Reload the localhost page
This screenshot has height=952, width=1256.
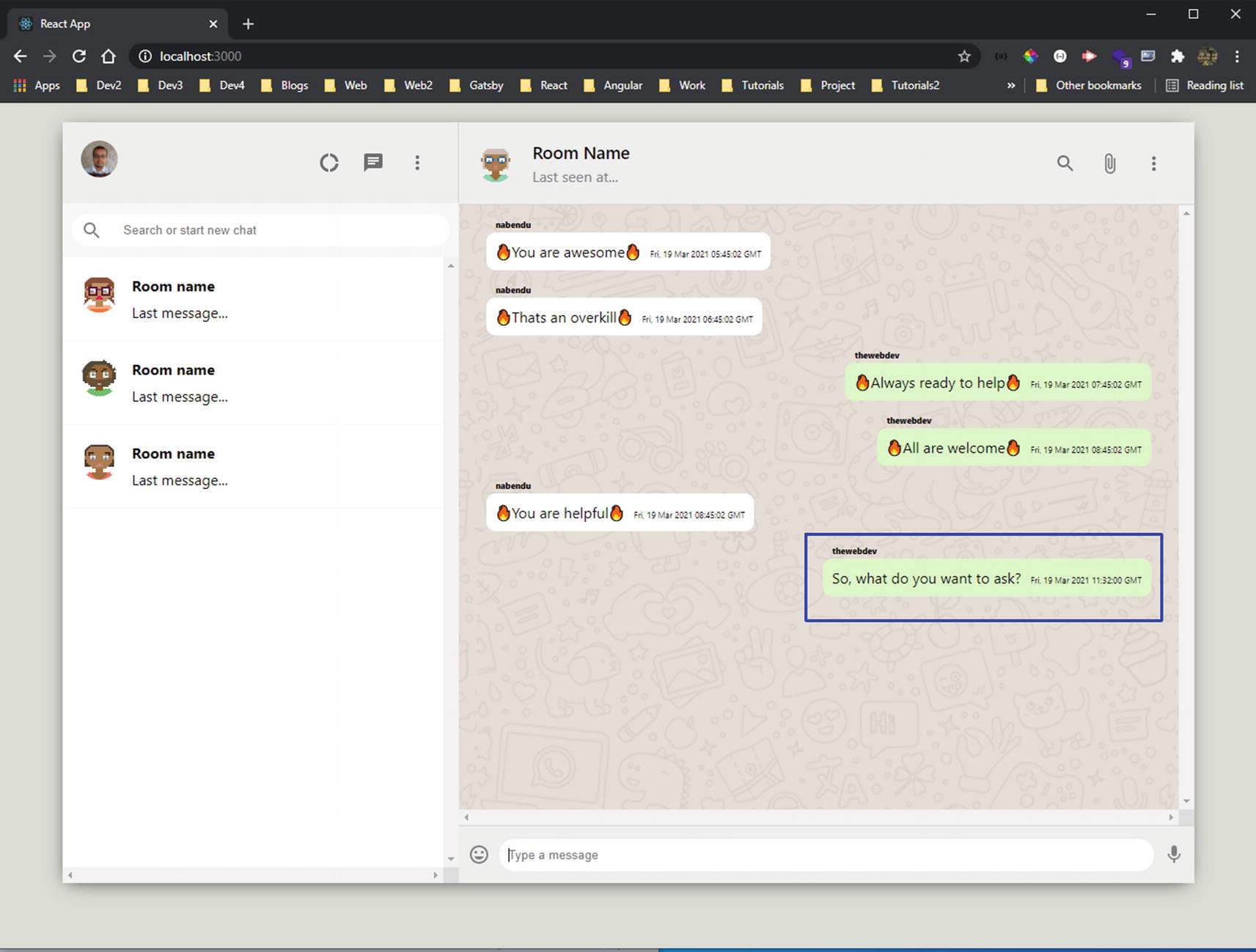coord(79,56)
